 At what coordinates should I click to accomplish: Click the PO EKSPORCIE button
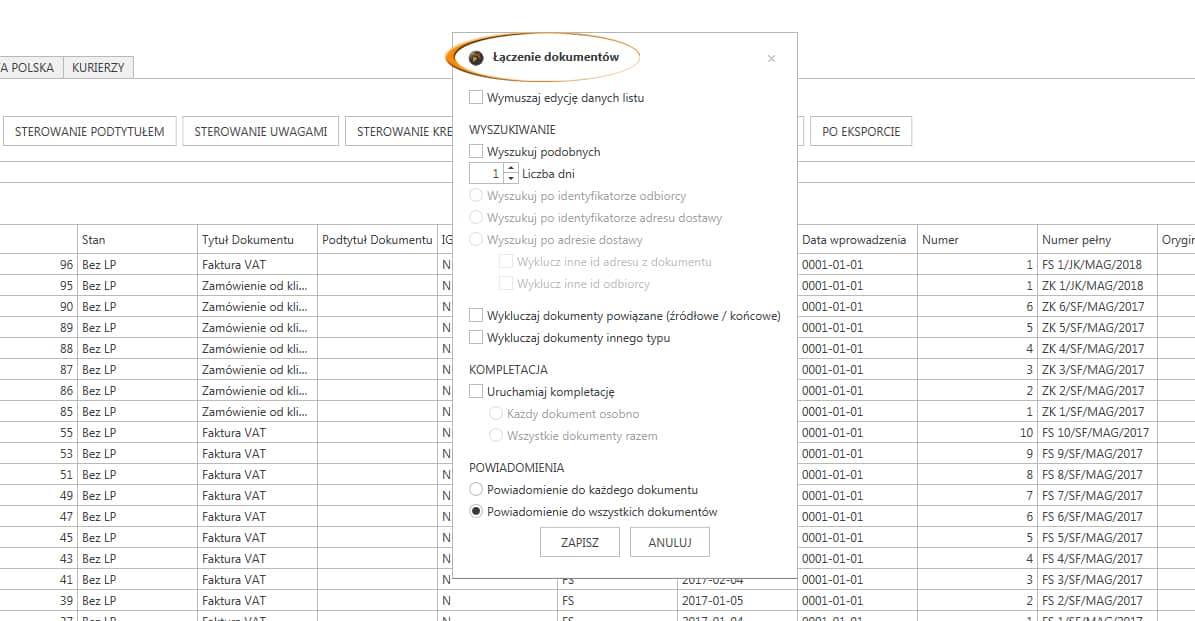861,131
